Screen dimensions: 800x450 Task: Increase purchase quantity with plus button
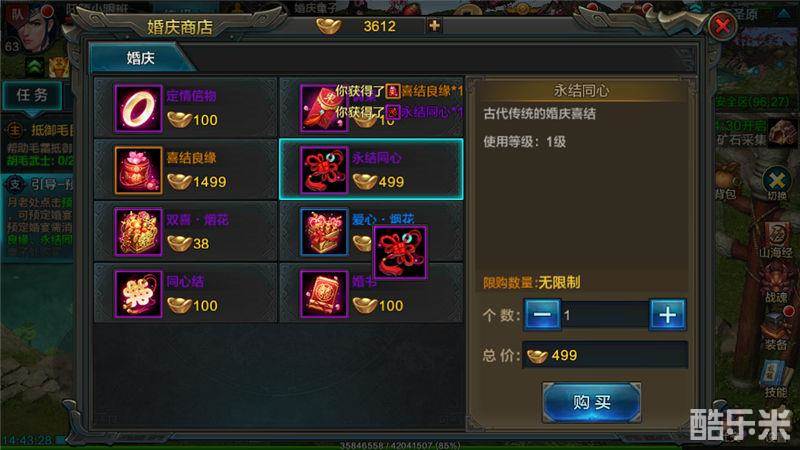tap(667, 315)
